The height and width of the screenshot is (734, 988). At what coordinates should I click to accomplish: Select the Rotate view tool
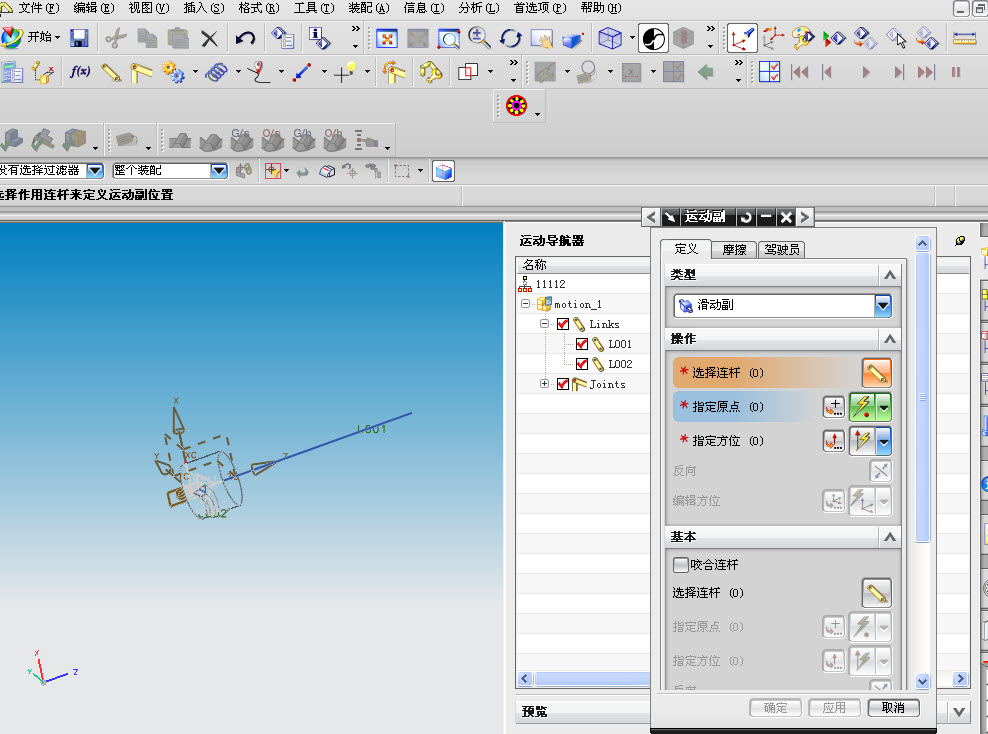(x=510, y=38)
